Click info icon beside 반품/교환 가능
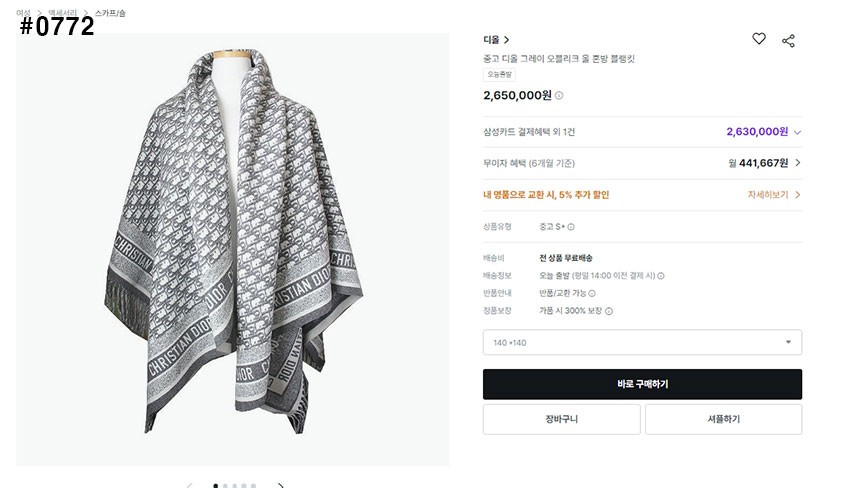860x488 pixels. point(592,293)
